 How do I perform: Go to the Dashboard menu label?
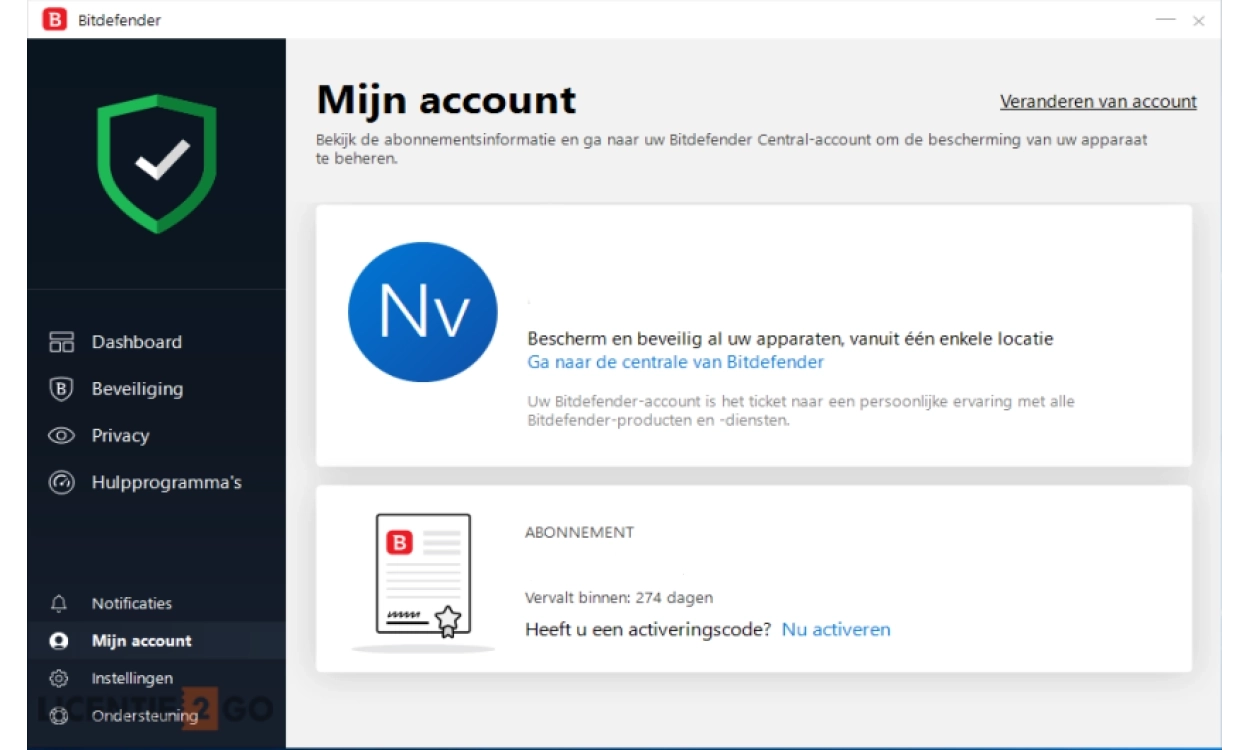(137, 342)
